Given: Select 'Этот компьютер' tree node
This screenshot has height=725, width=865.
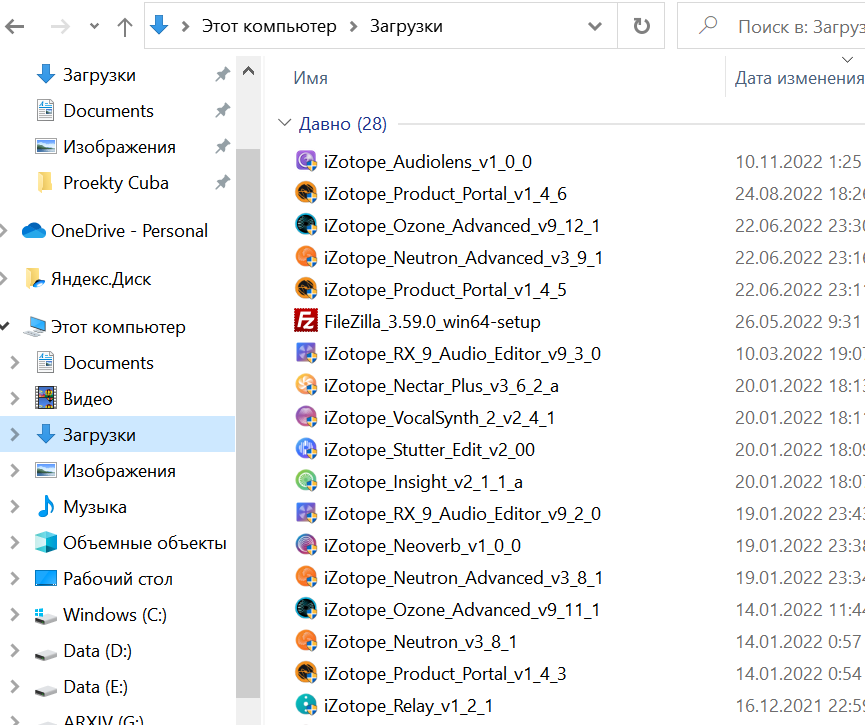Looking at the screenshot, I should tap(118, 327).
